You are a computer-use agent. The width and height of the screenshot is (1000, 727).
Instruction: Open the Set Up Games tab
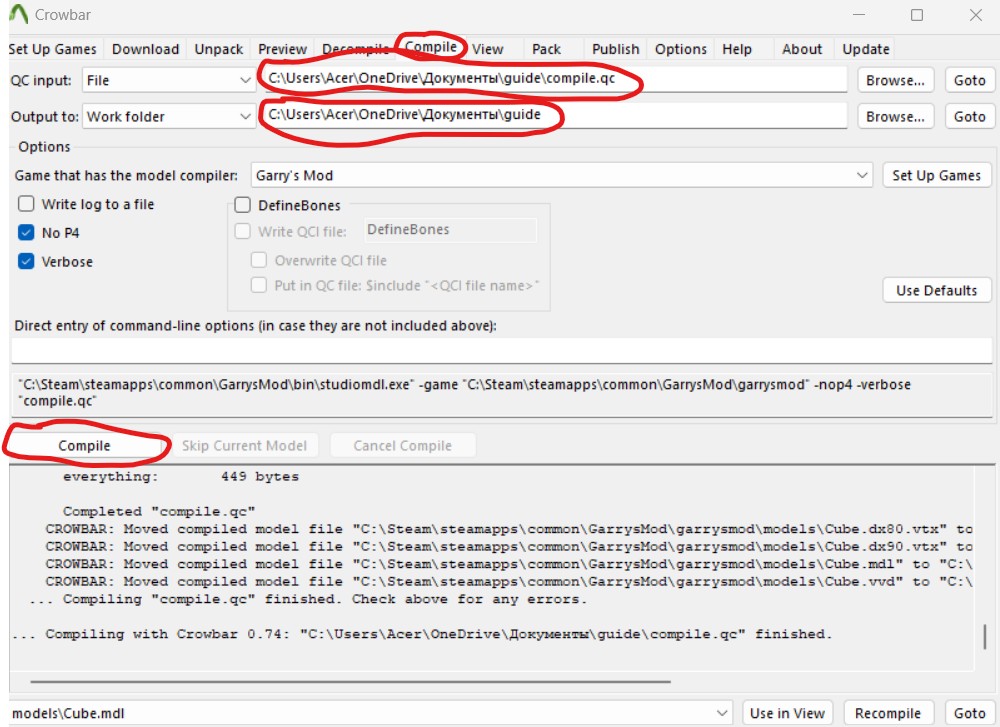[52, 49]
